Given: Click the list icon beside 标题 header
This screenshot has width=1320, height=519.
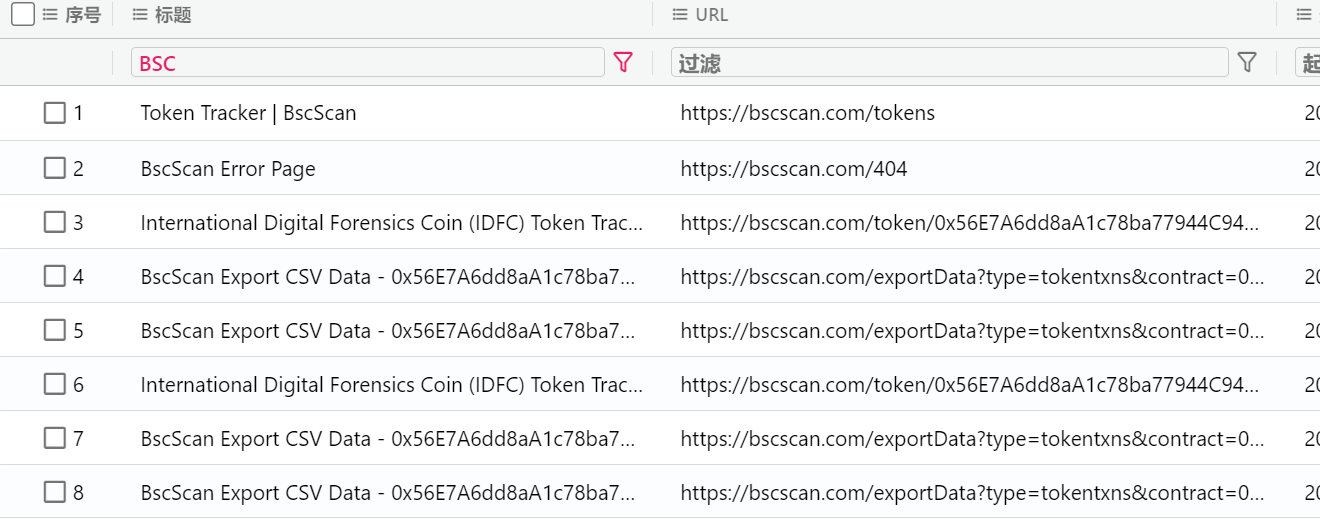Looking at the screenshot, I should point(139,15).
